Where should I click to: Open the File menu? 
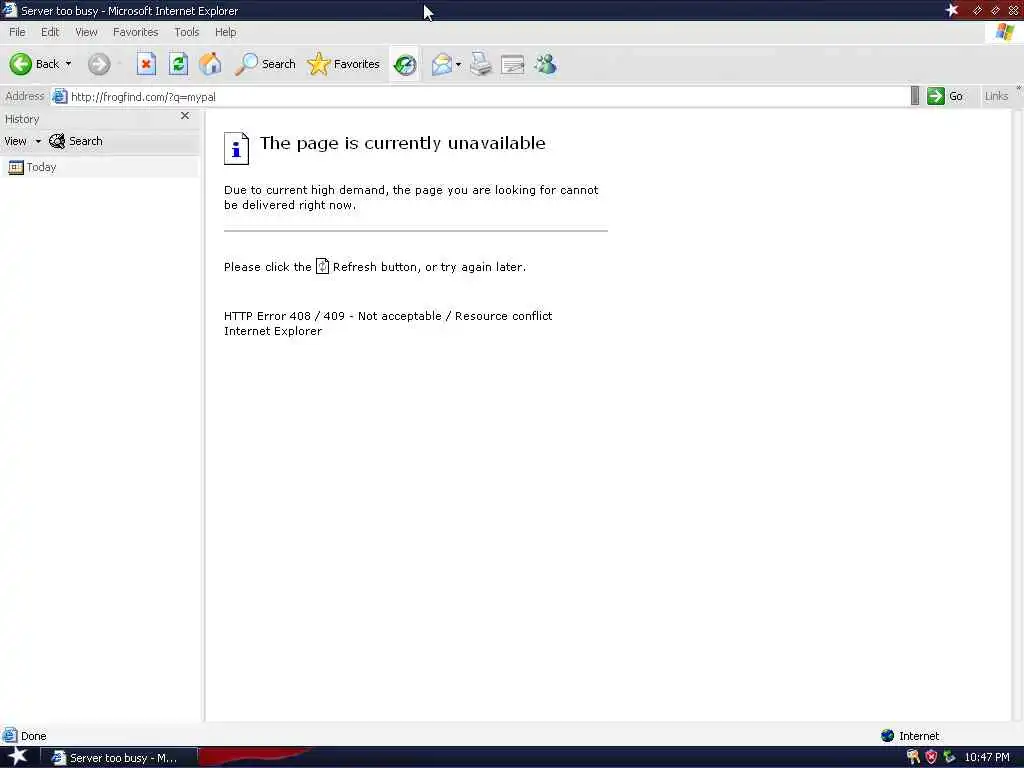[x=17, y=32]
